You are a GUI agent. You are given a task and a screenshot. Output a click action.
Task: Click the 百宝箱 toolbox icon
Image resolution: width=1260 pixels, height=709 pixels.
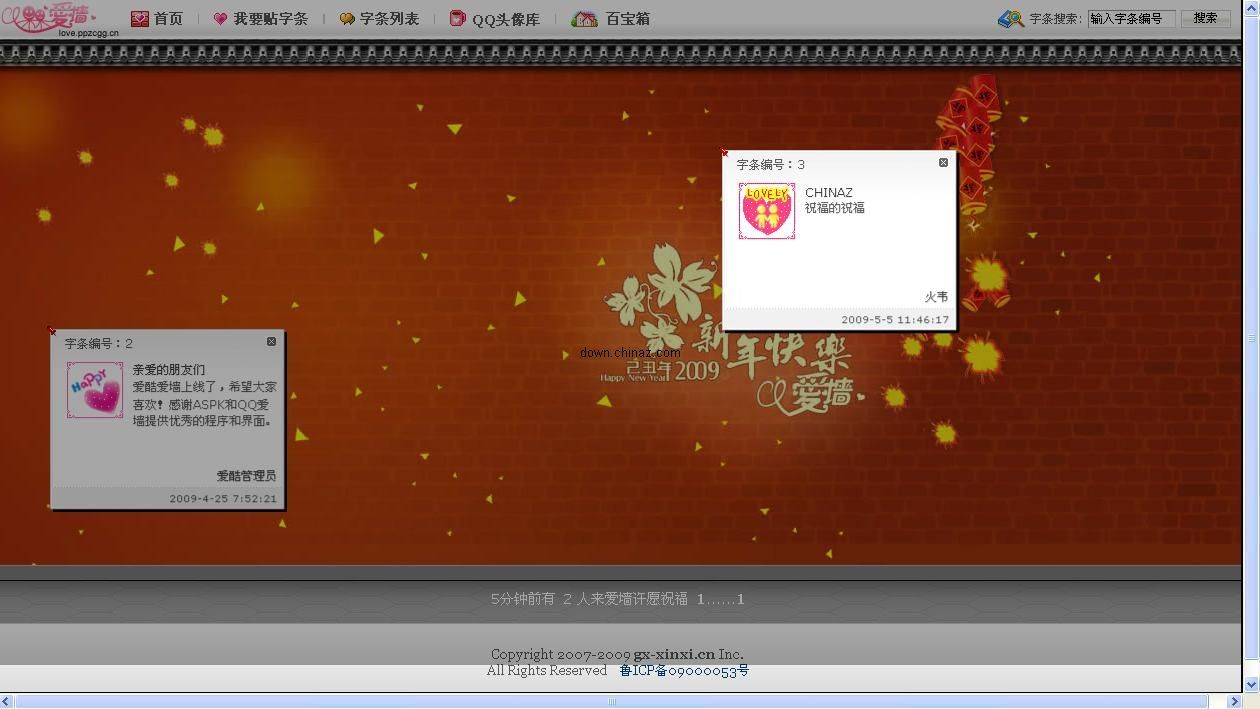[x=584, y=19]
